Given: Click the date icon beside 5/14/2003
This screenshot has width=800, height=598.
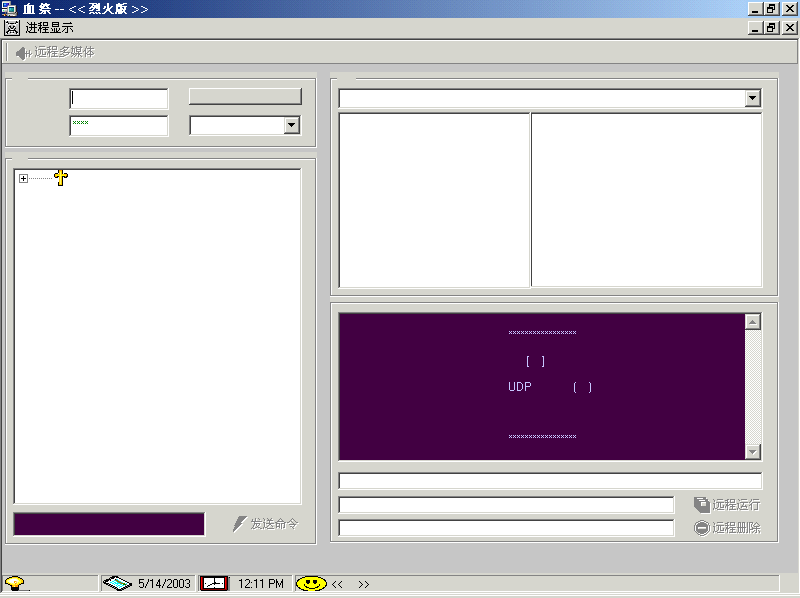Looking at the screenshot, I should point(118,583).
